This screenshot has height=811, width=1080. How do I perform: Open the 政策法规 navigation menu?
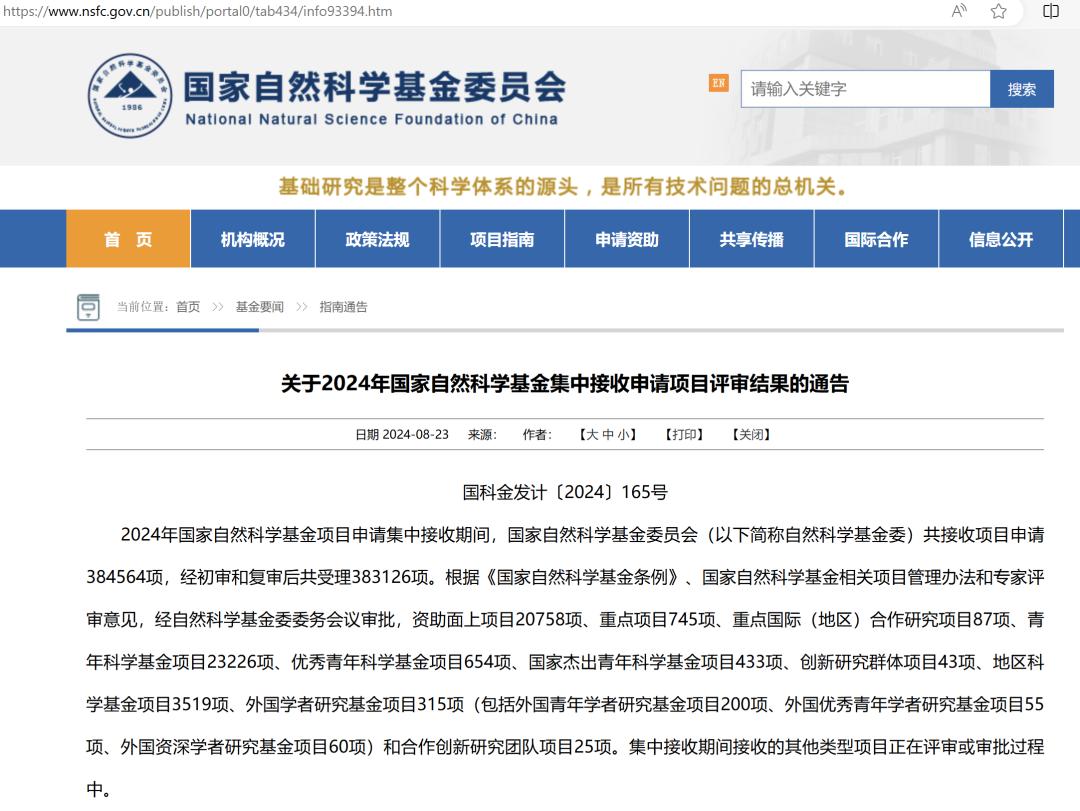pos(377,239)
